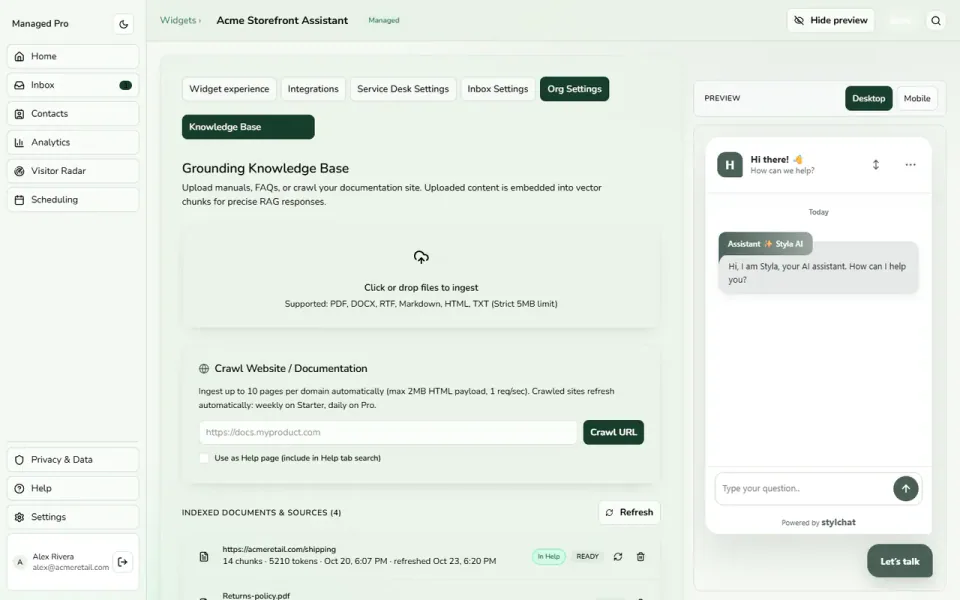This screenshot has width=960, height=600.
Task: Open Privacy & Data page
Action: (x=73, y=460)
